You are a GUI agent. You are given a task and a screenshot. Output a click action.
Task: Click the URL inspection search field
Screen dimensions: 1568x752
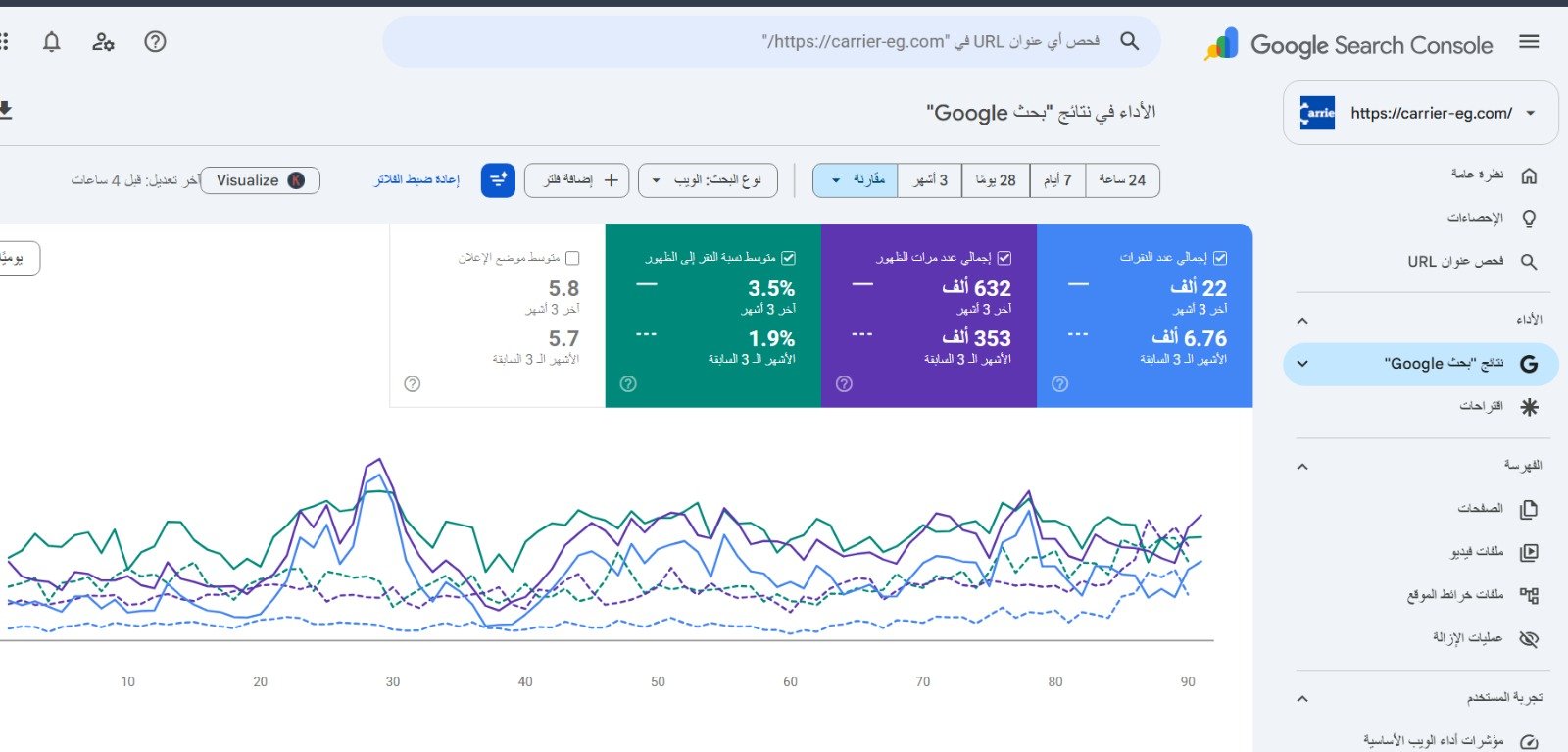771,41
